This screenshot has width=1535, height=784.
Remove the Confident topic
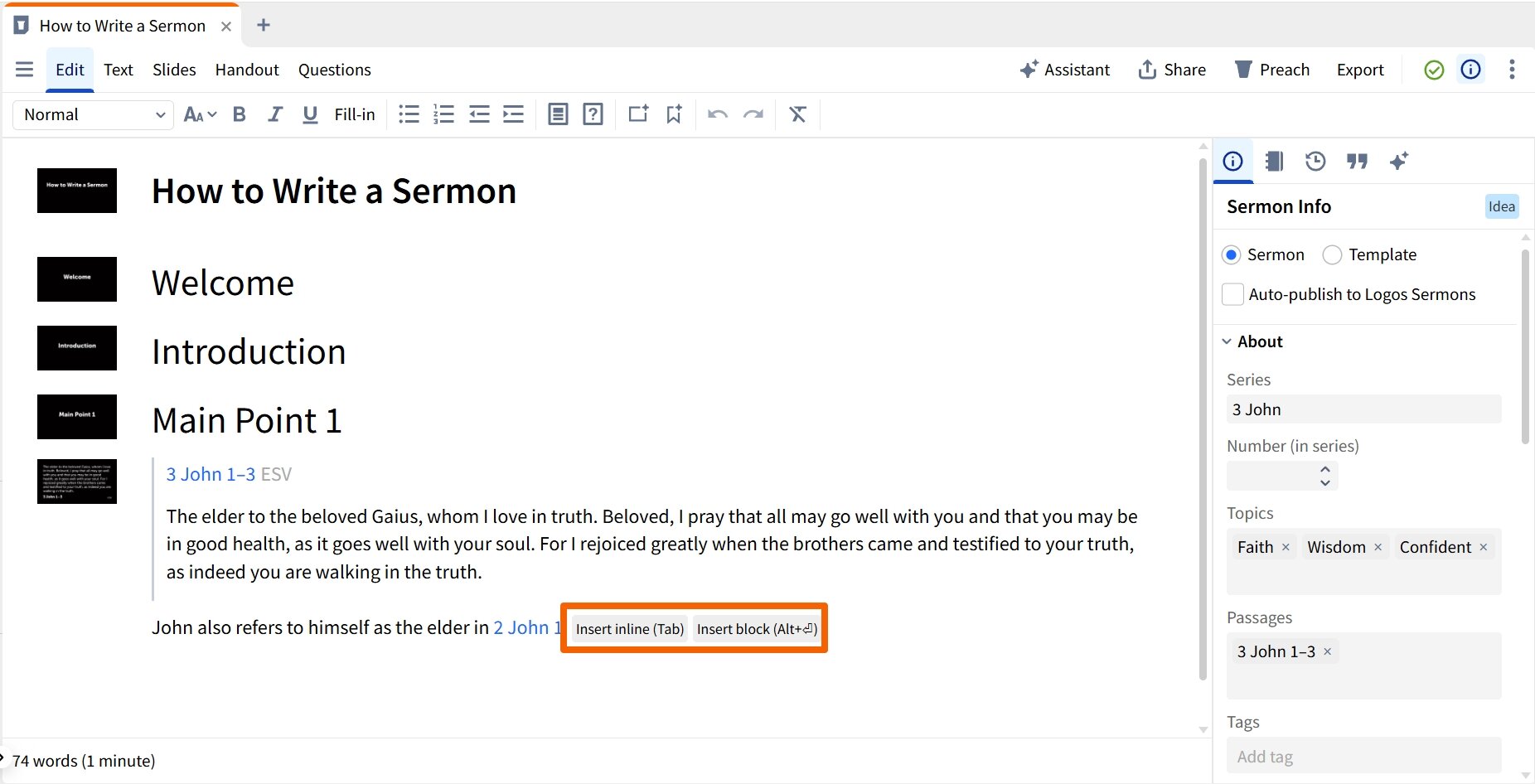pos(1483,547)
